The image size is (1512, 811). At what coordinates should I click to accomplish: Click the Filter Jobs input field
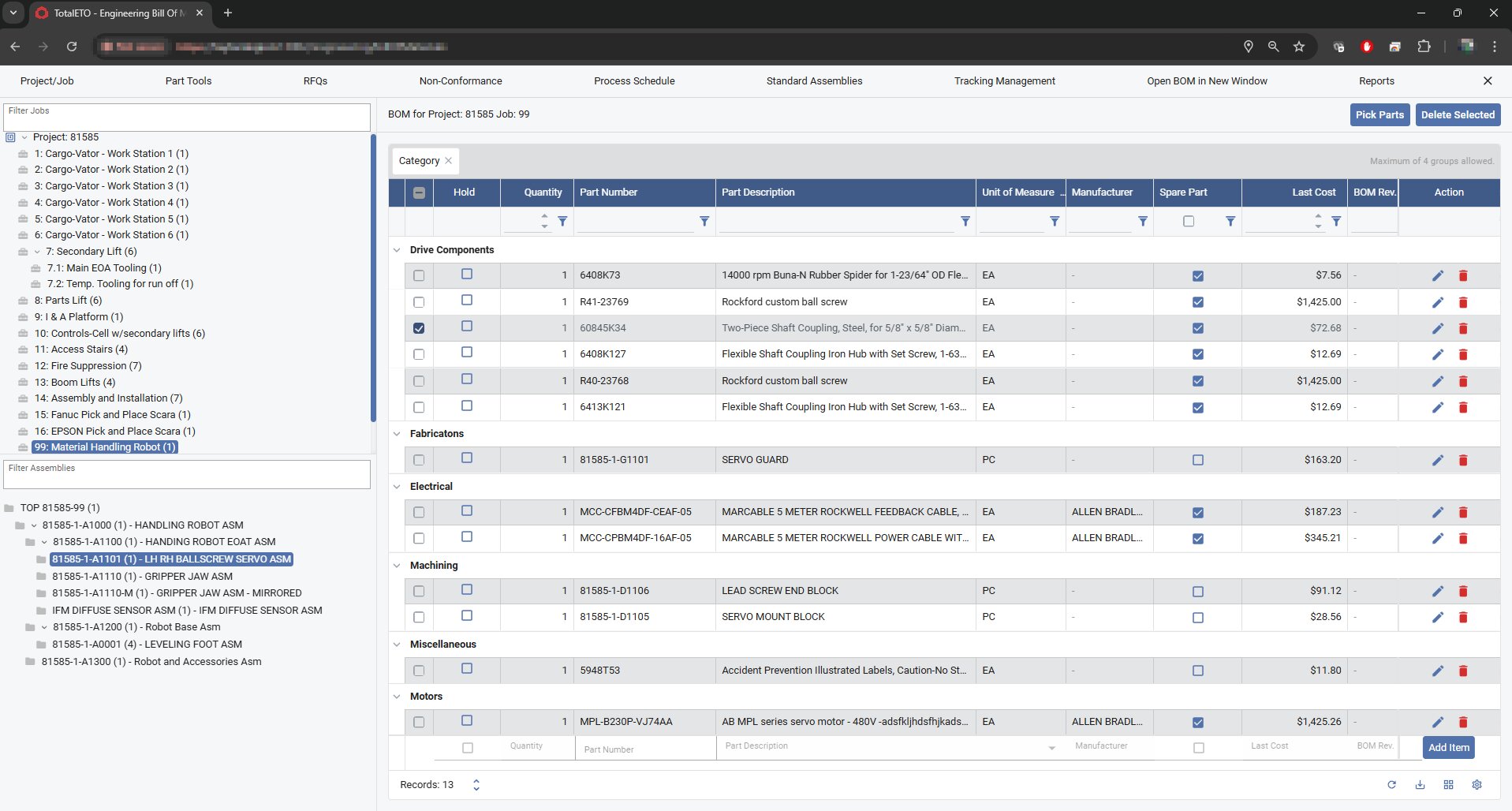point(187,118)
